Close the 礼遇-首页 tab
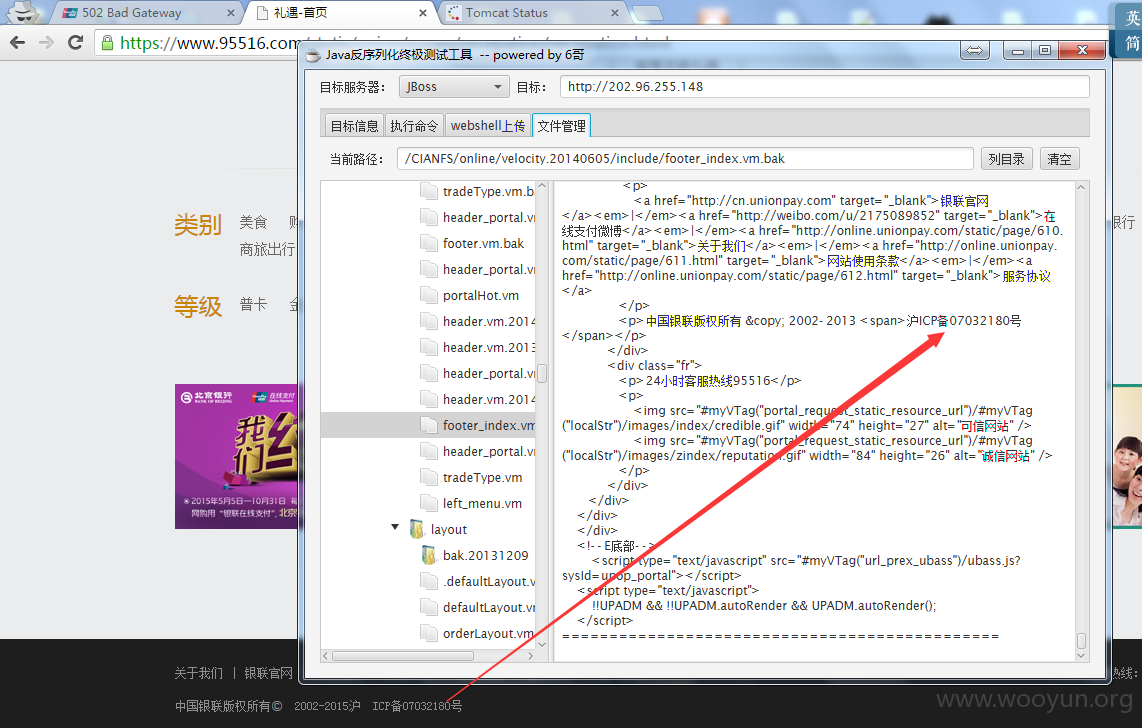Viewport: 1142px width, 728px height. pyautogui.click(x=422, y=13)
